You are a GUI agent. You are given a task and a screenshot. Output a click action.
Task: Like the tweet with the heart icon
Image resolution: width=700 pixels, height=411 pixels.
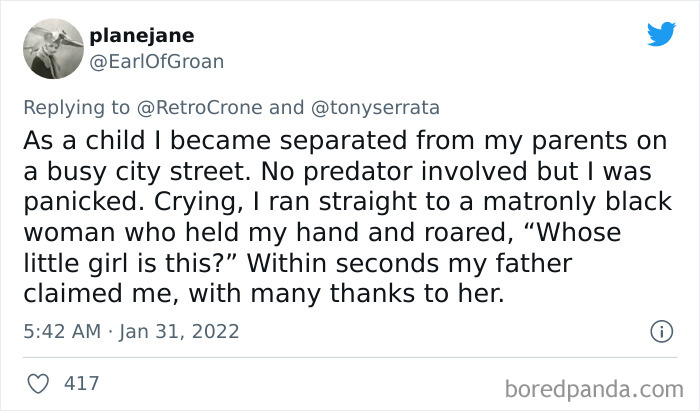click(x=41, y=383)
